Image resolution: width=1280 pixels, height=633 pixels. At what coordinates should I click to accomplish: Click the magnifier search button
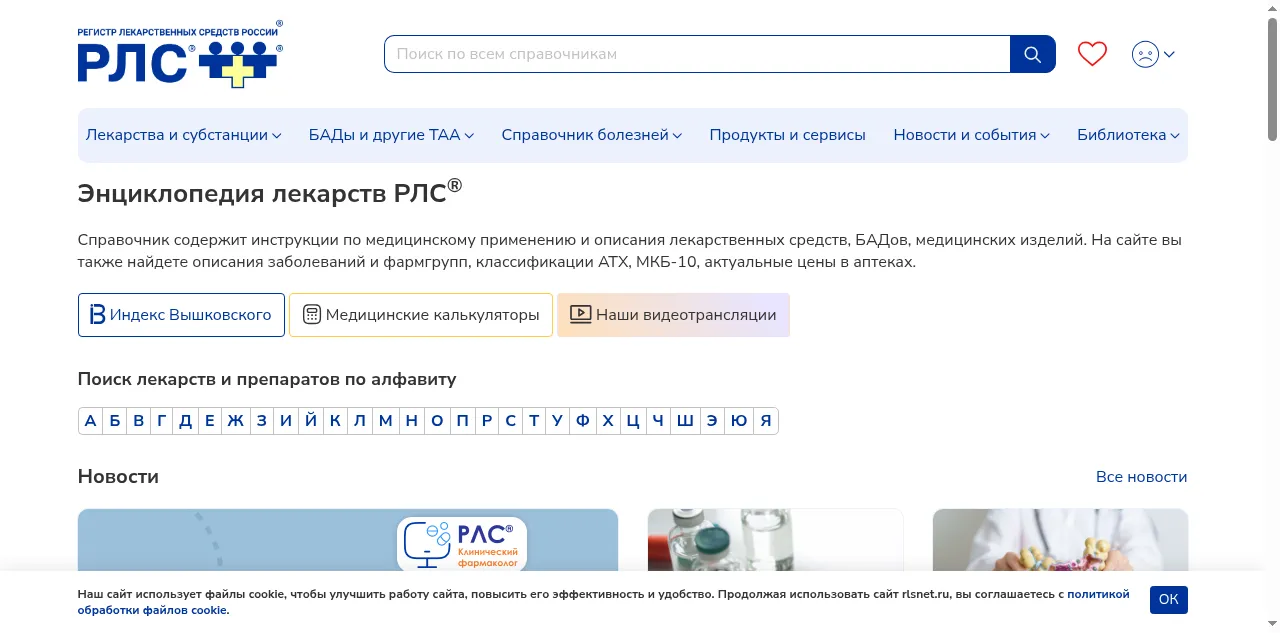tap(1033, 54)
